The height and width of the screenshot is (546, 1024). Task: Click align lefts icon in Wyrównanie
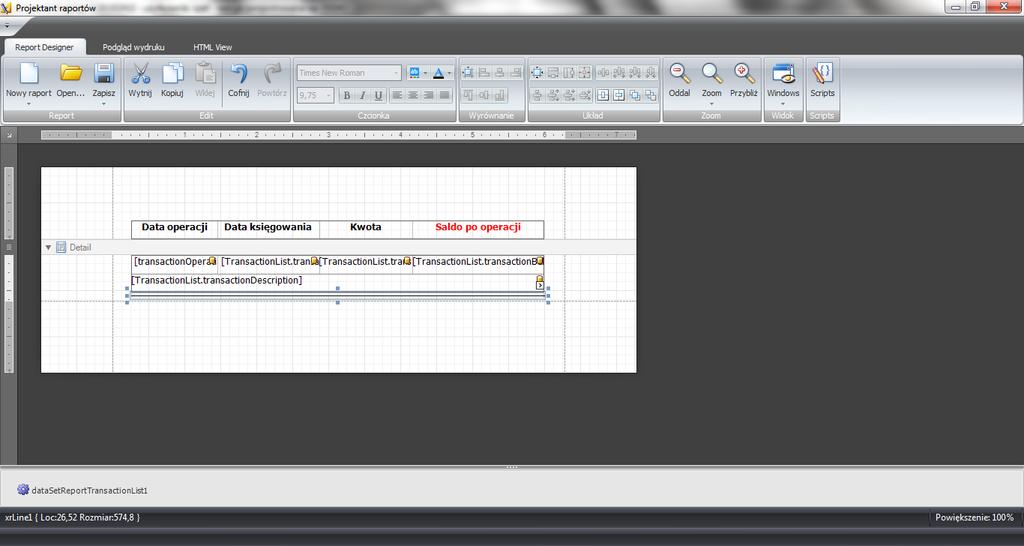point(484,72)
